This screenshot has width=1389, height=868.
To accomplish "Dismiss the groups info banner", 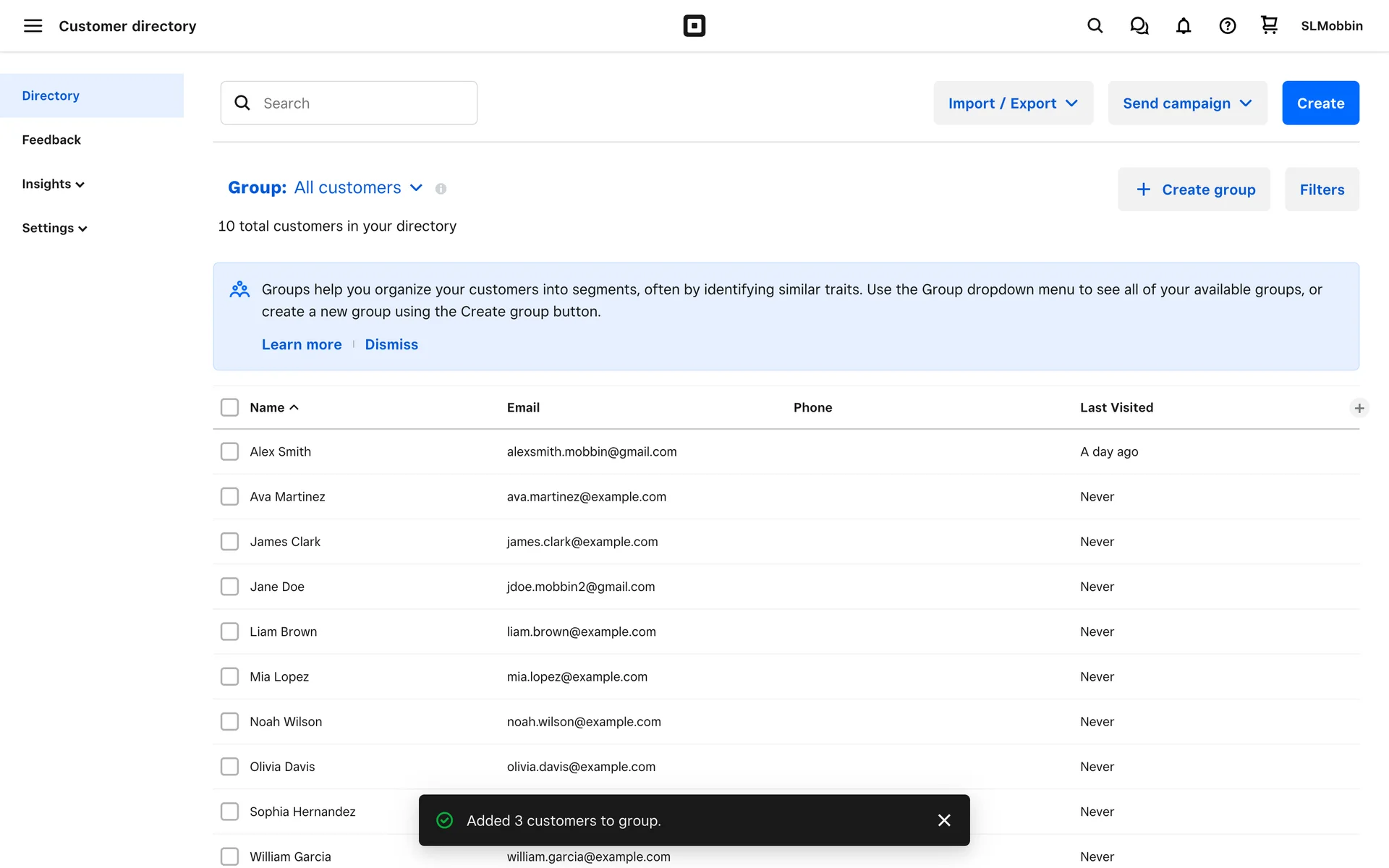I will click(391, 344).
